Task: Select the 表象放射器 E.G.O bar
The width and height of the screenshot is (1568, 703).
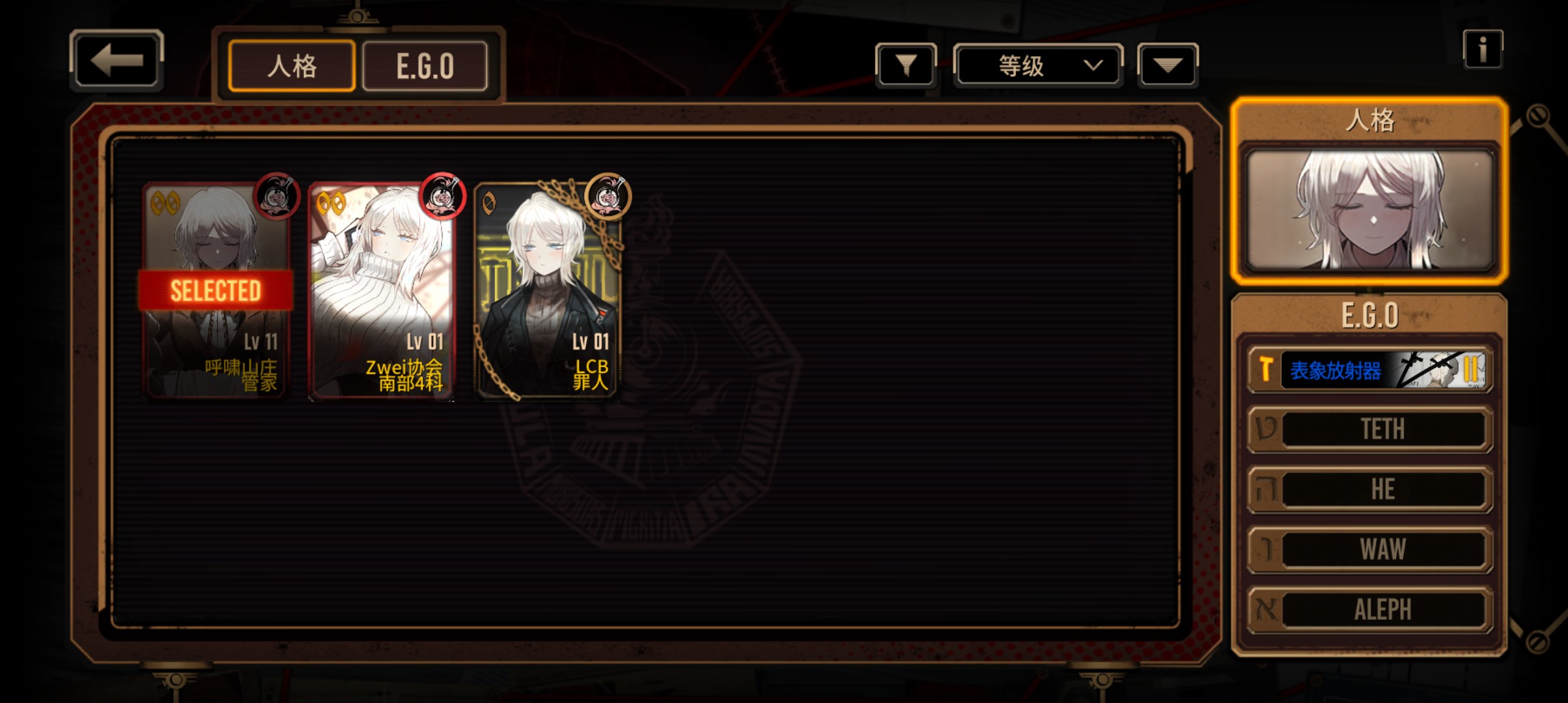Action: point(1370,370)
